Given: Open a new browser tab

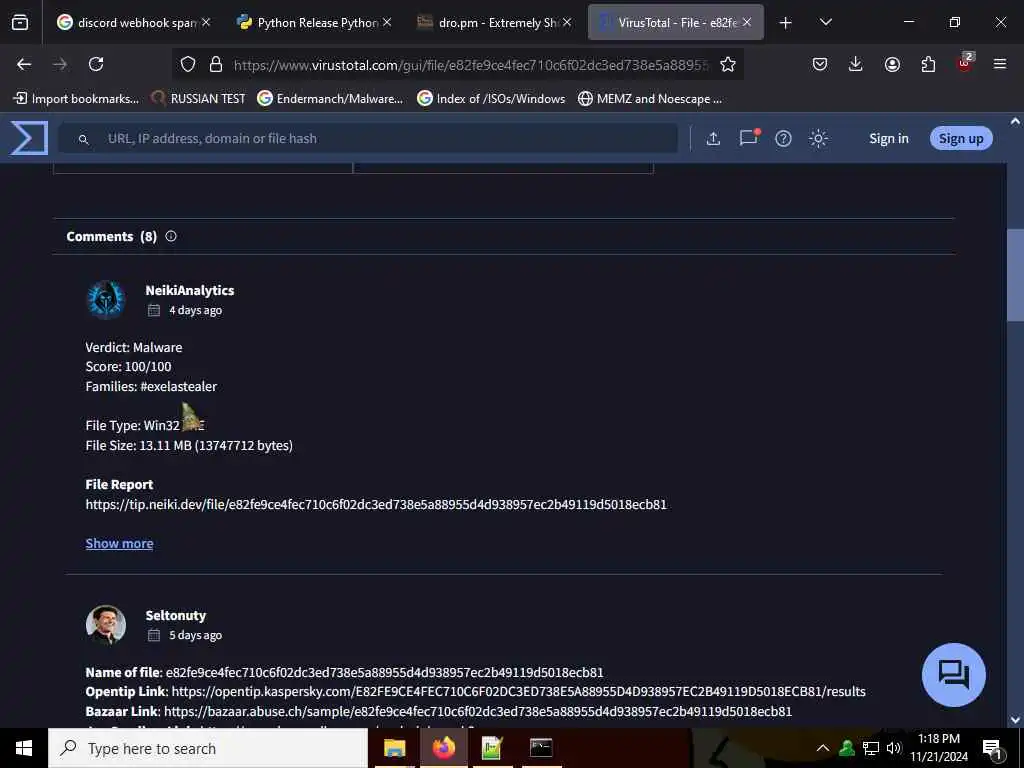Looking at the screenshot, I should click(786, 23).
